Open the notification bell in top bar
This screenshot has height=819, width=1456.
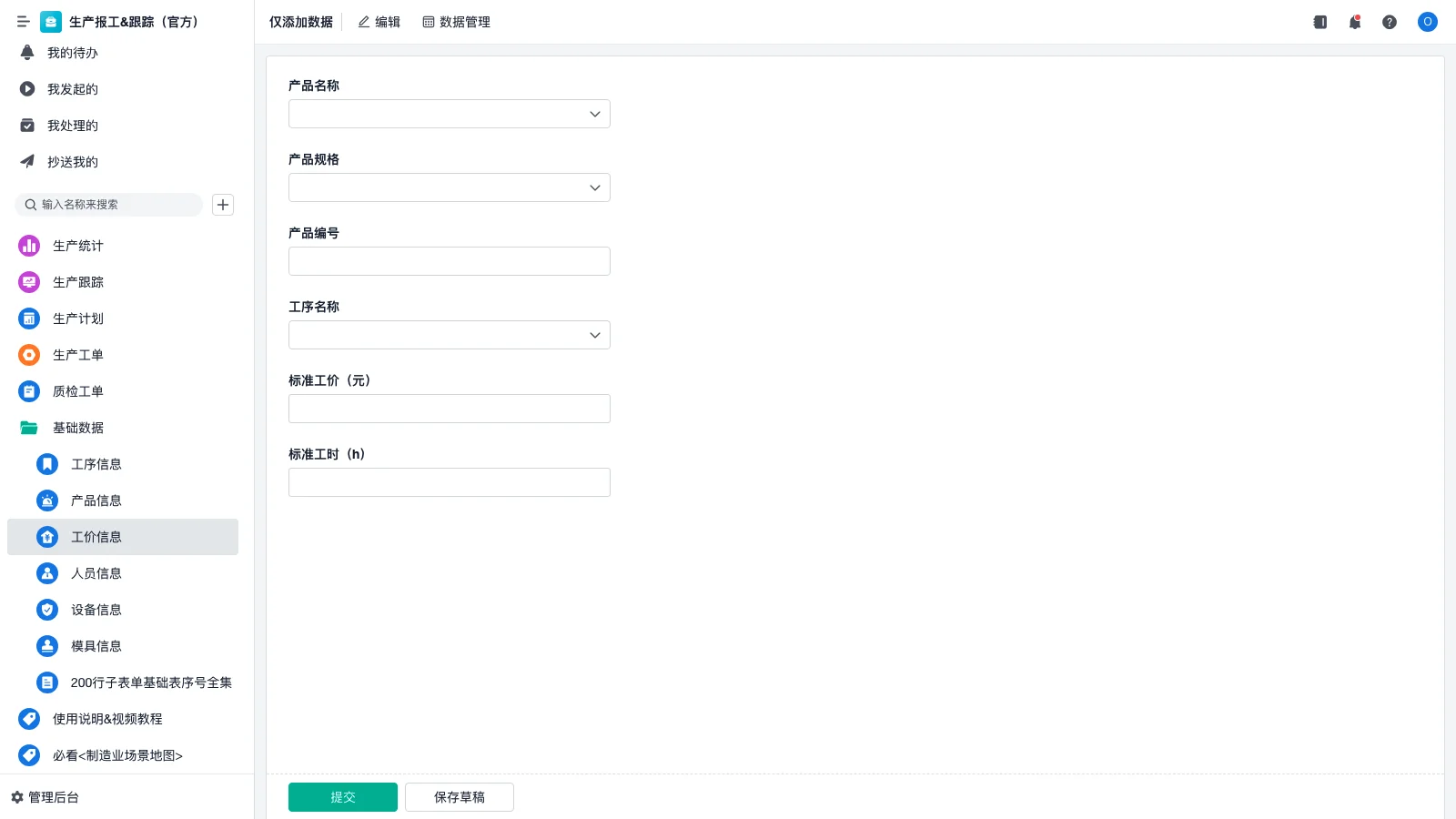(1354, 22)
